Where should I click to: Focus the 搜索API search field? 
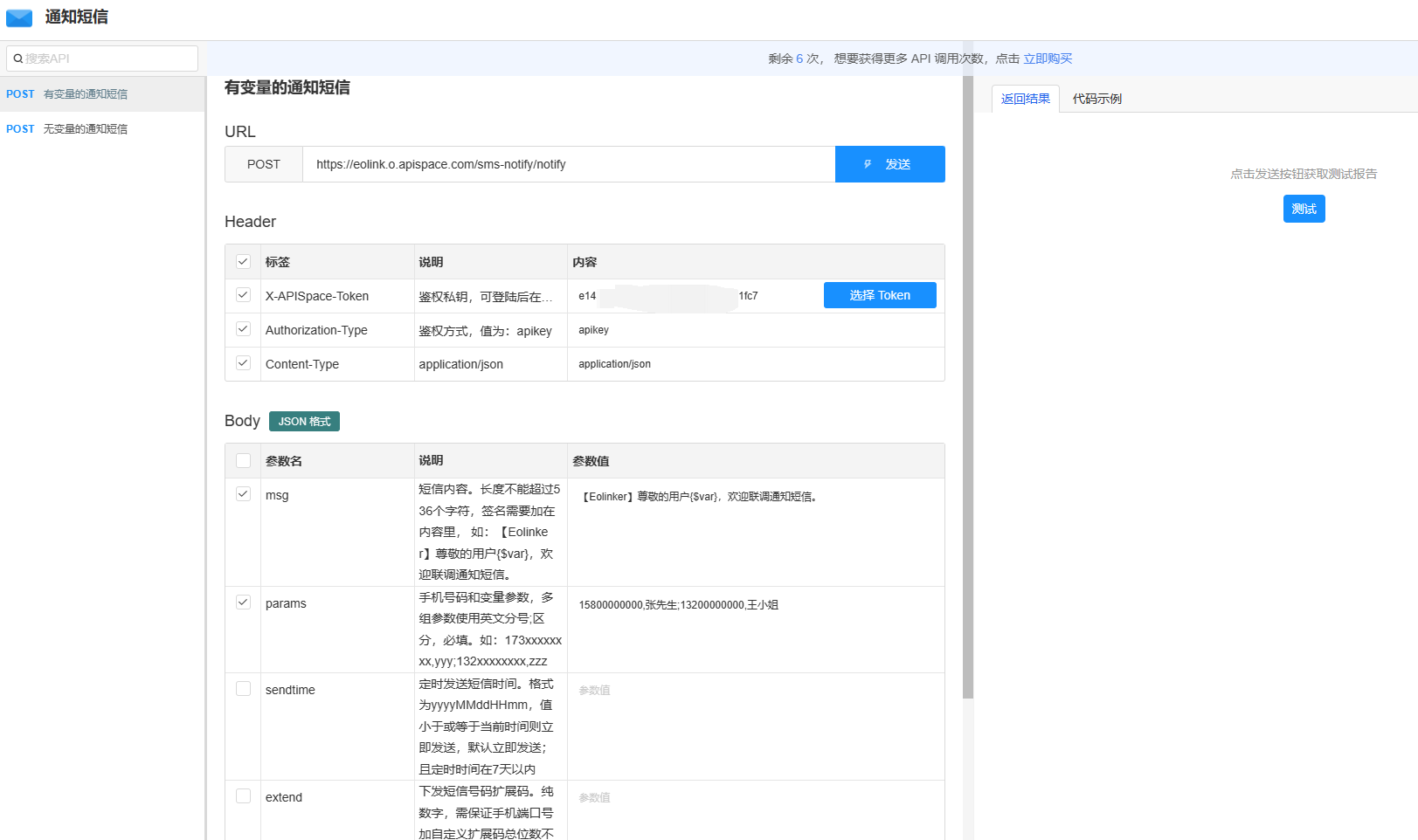pyautogui.click(x=102, y=59)
